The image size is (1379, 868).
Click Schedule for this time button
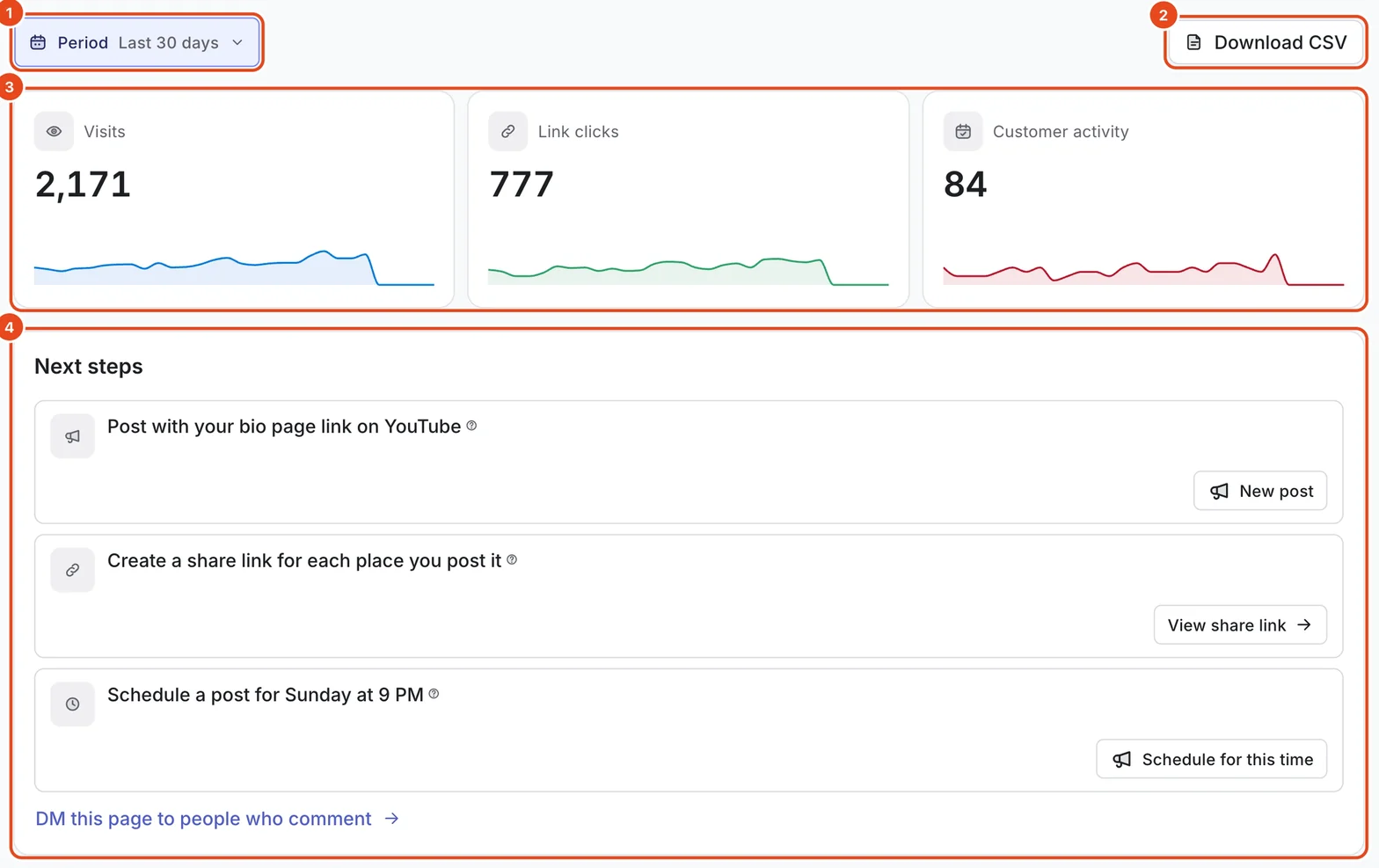[x=1211, y=759]
